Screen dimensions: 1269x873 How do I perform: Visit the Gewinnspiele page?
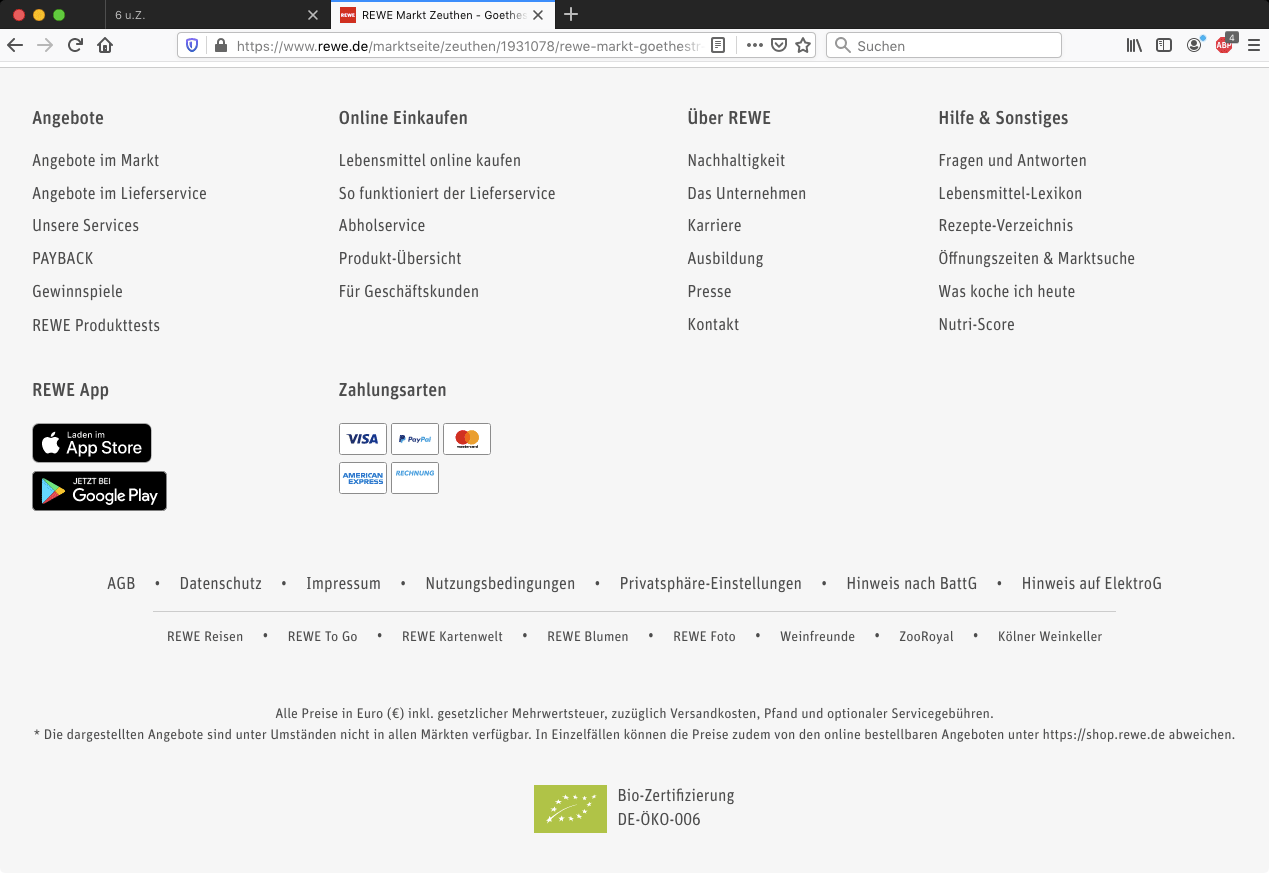point(77,291)
